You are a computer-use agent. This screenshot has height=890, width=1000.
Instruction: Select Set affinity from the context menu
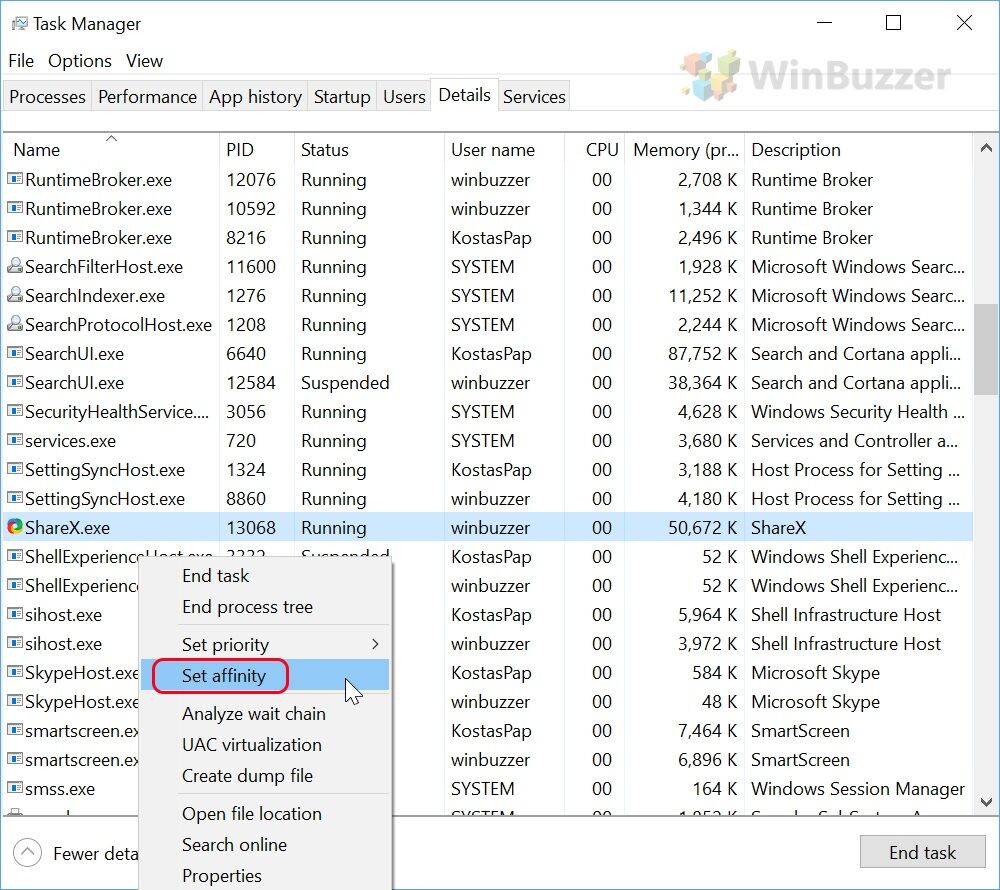[220, 676]
